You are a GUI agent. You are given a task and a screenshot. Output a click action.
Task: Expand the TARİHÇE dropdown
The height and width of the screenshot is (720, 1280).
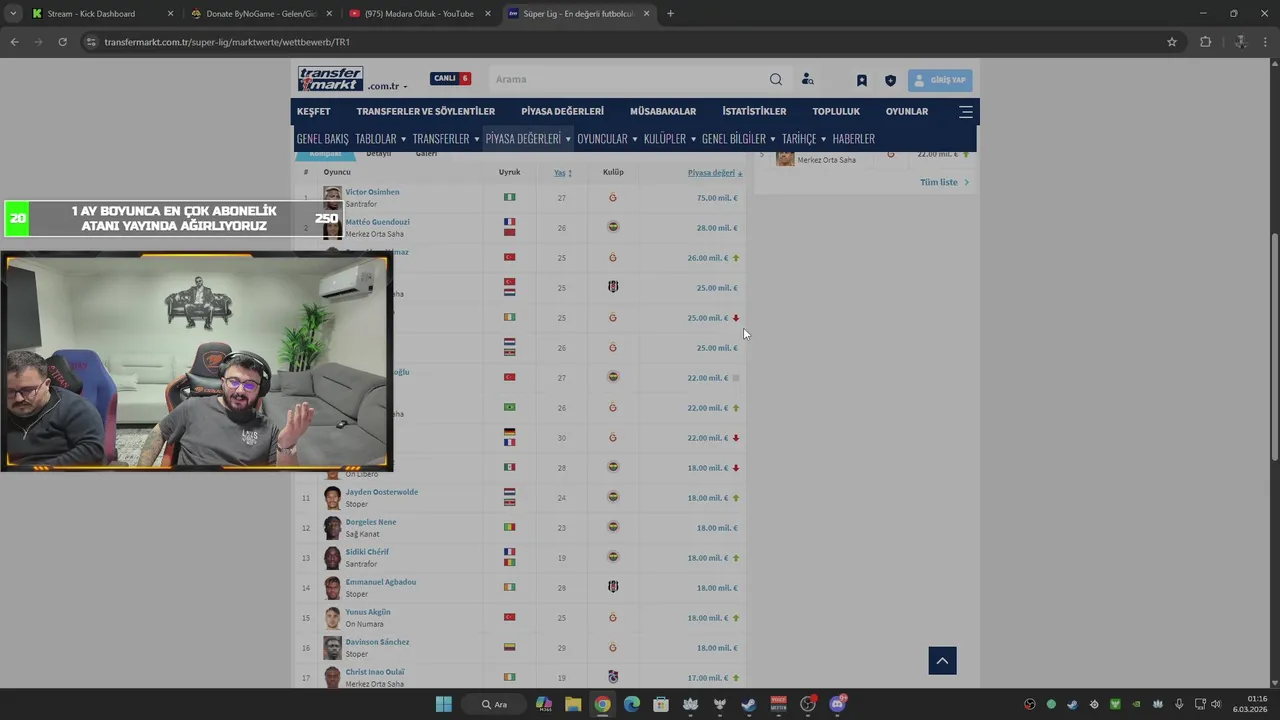[x=804, y=139]
